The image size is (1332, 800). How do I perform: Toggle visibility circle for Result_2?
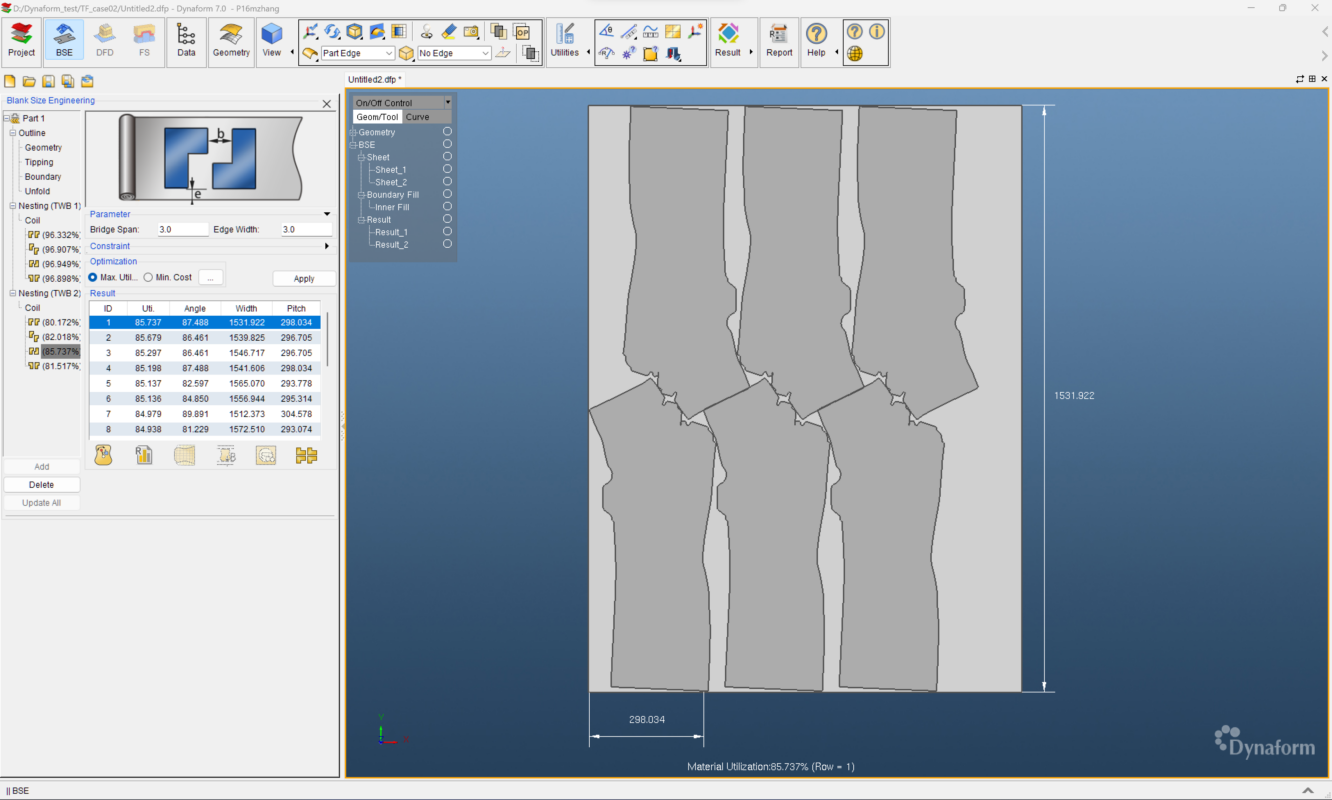(x=447, y=244)
